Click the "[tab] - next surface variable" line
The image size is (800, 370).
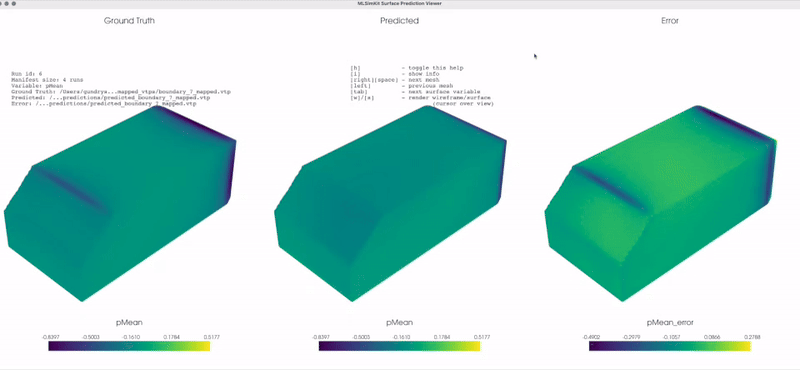point(415,92)
